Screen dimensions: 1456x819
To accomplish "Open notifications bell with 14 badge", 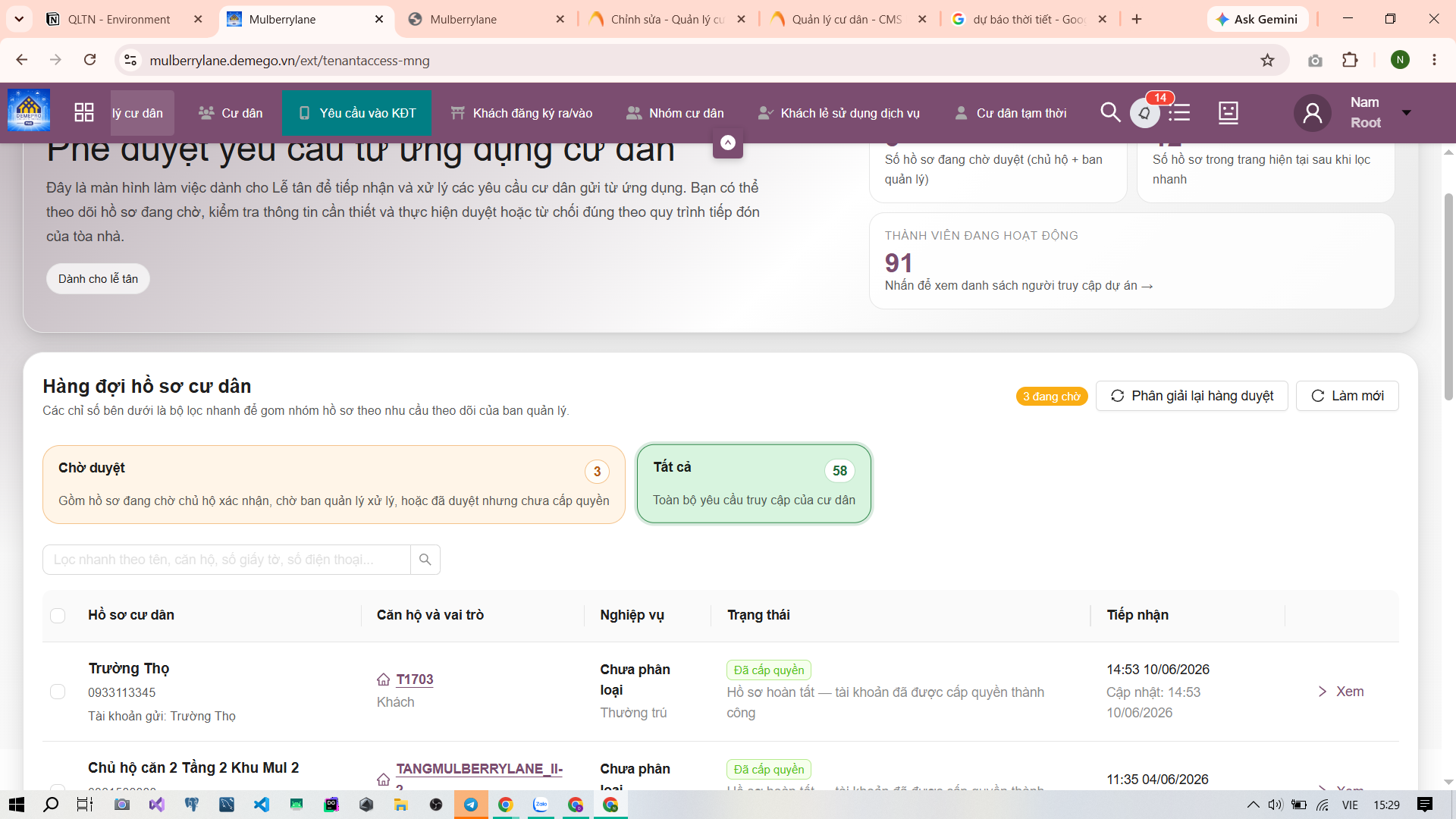I will (x=1145, y=113).
